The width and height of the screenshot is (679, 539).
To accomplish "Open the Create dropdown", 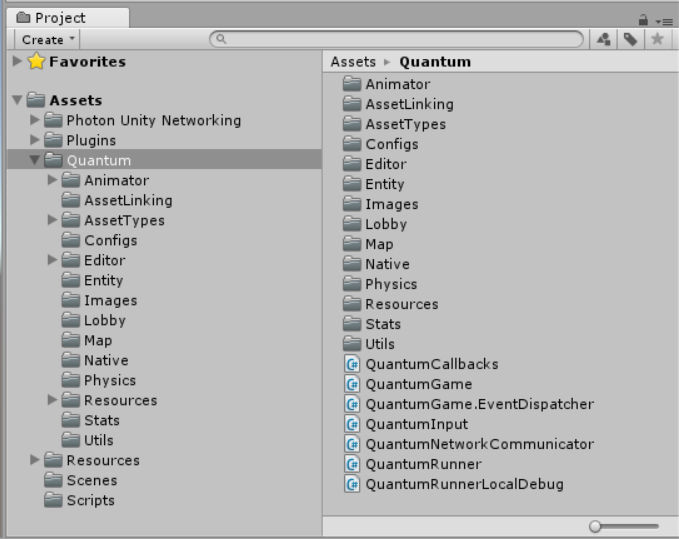I will point(47,39).
